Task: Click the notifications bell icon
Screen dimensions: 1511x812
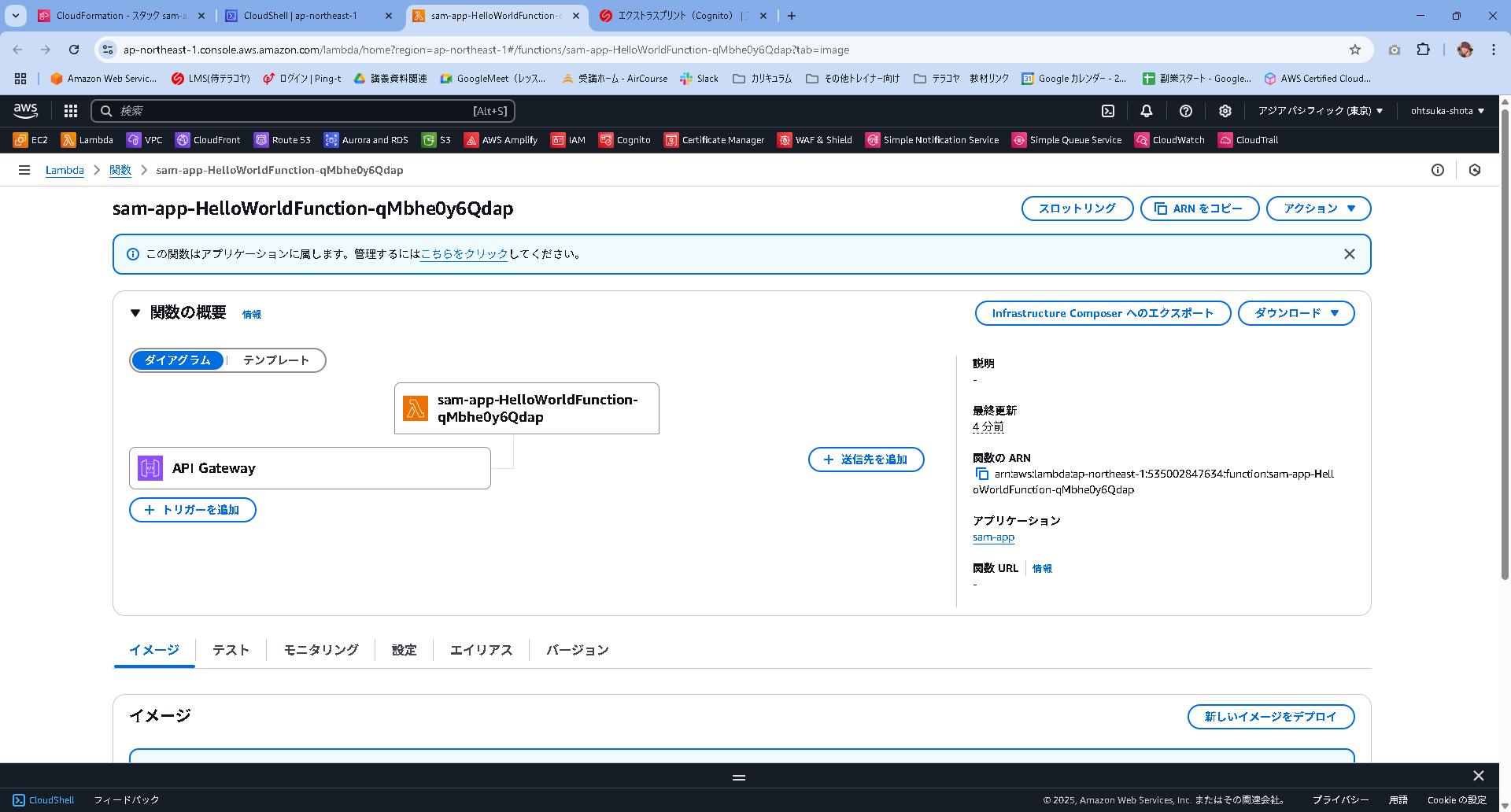Action: pyautogui.click(x=1147, y=111)
